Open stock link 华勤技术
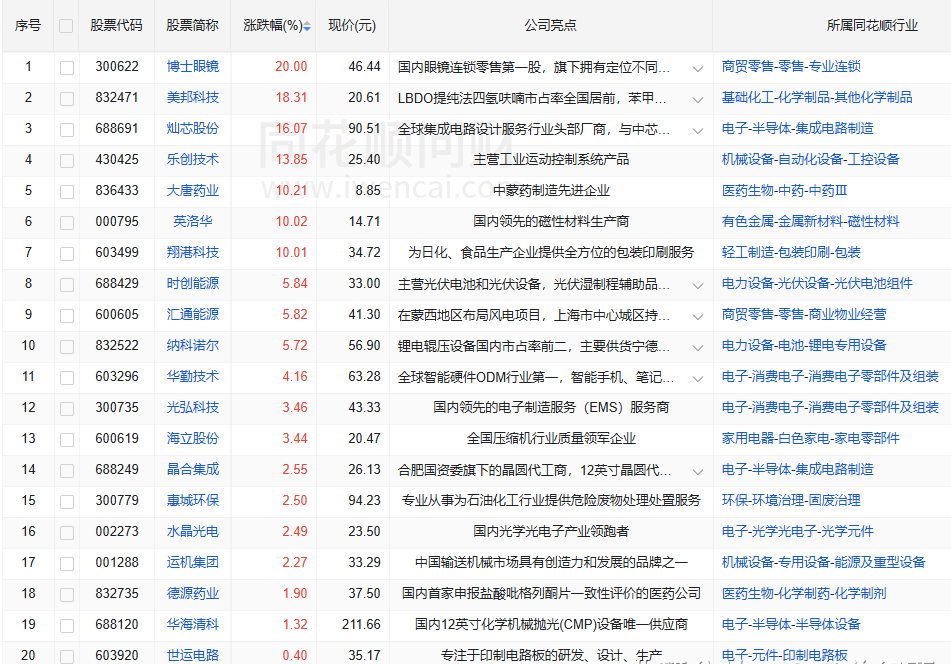The width and height of the screenshot is (951, 664). (x=192, y=377)
